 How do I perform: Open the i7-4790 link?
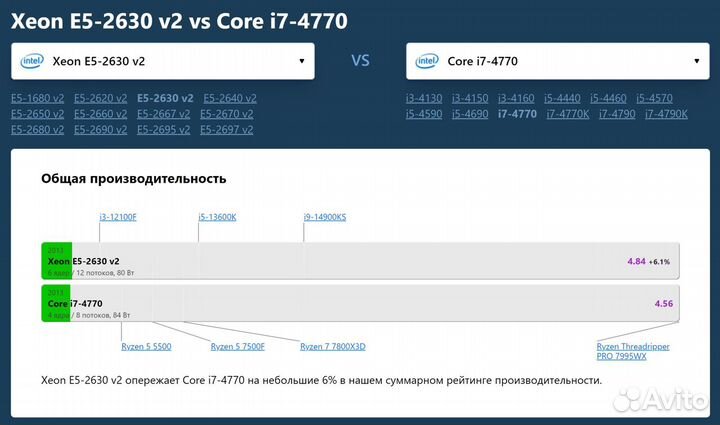617,114
